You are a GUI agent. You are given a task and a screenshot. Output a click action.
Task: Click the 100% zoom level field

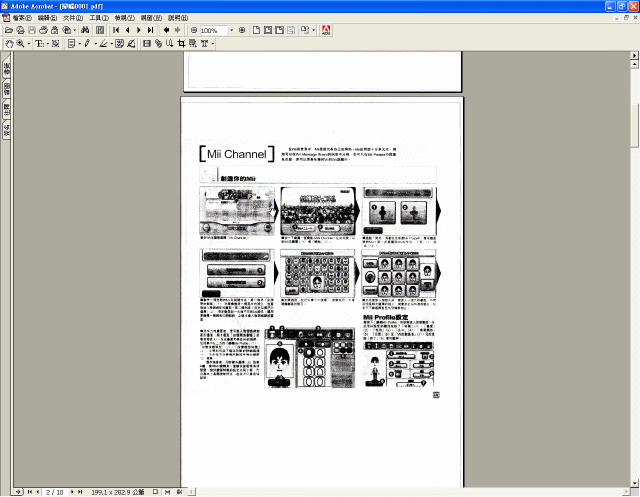click(213, 31)
